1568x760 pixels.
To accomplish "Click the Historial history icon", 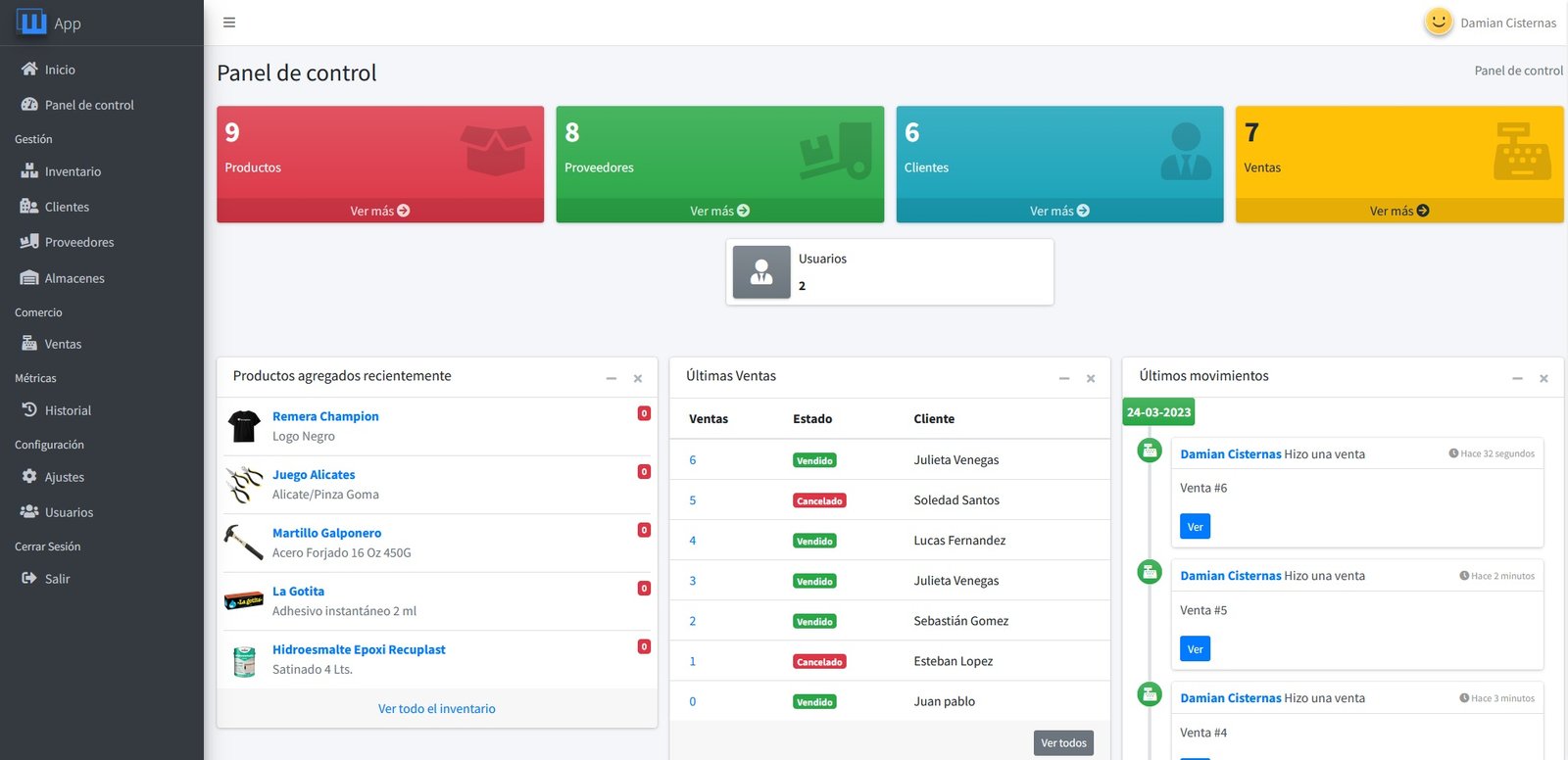I will [29, 409].
